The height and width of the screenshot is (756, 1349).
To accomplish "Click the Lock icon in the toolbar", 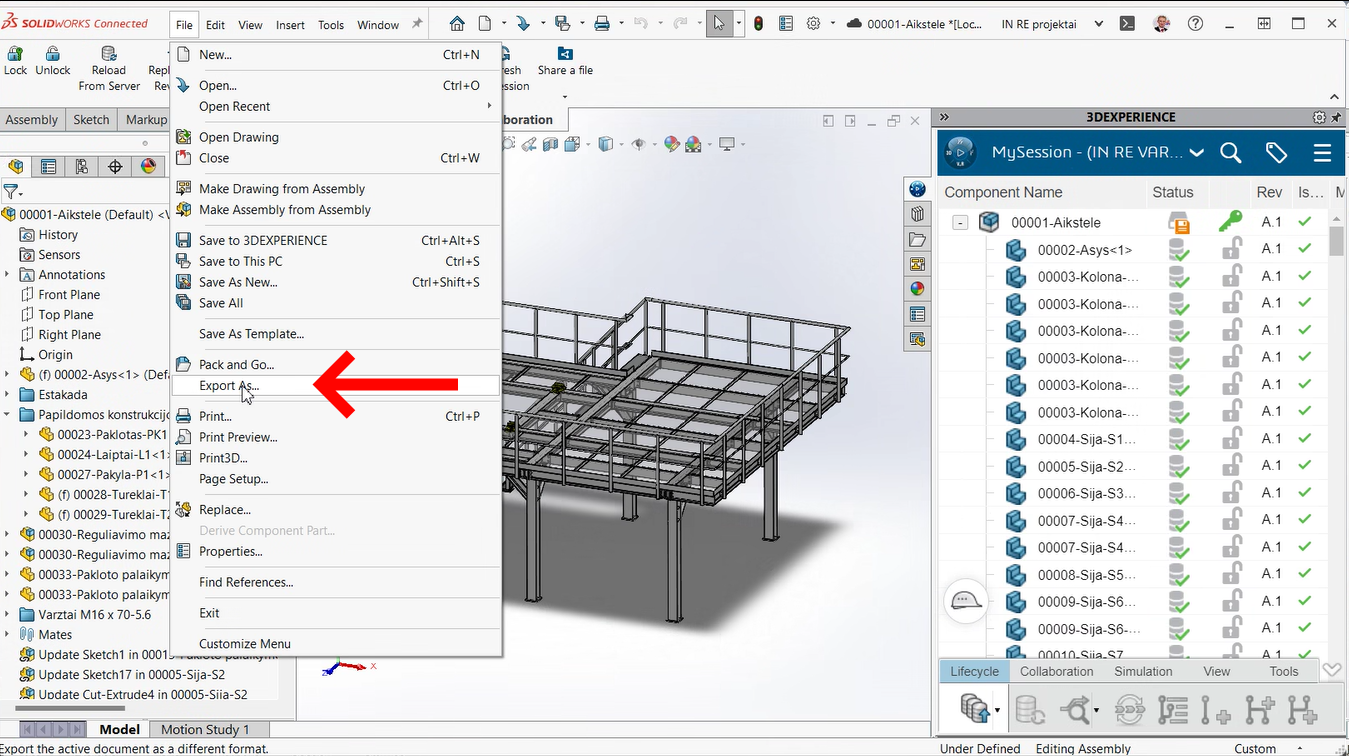I will (x=16, y=53).
